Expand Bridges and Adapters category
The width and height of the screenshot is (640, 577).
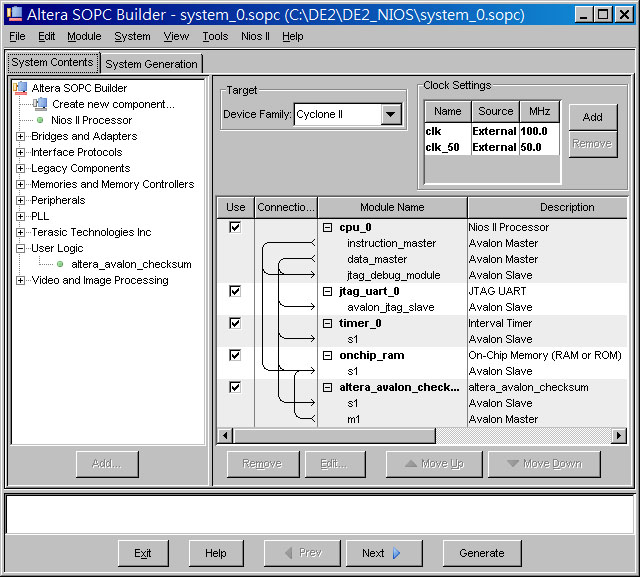(20, 136)
